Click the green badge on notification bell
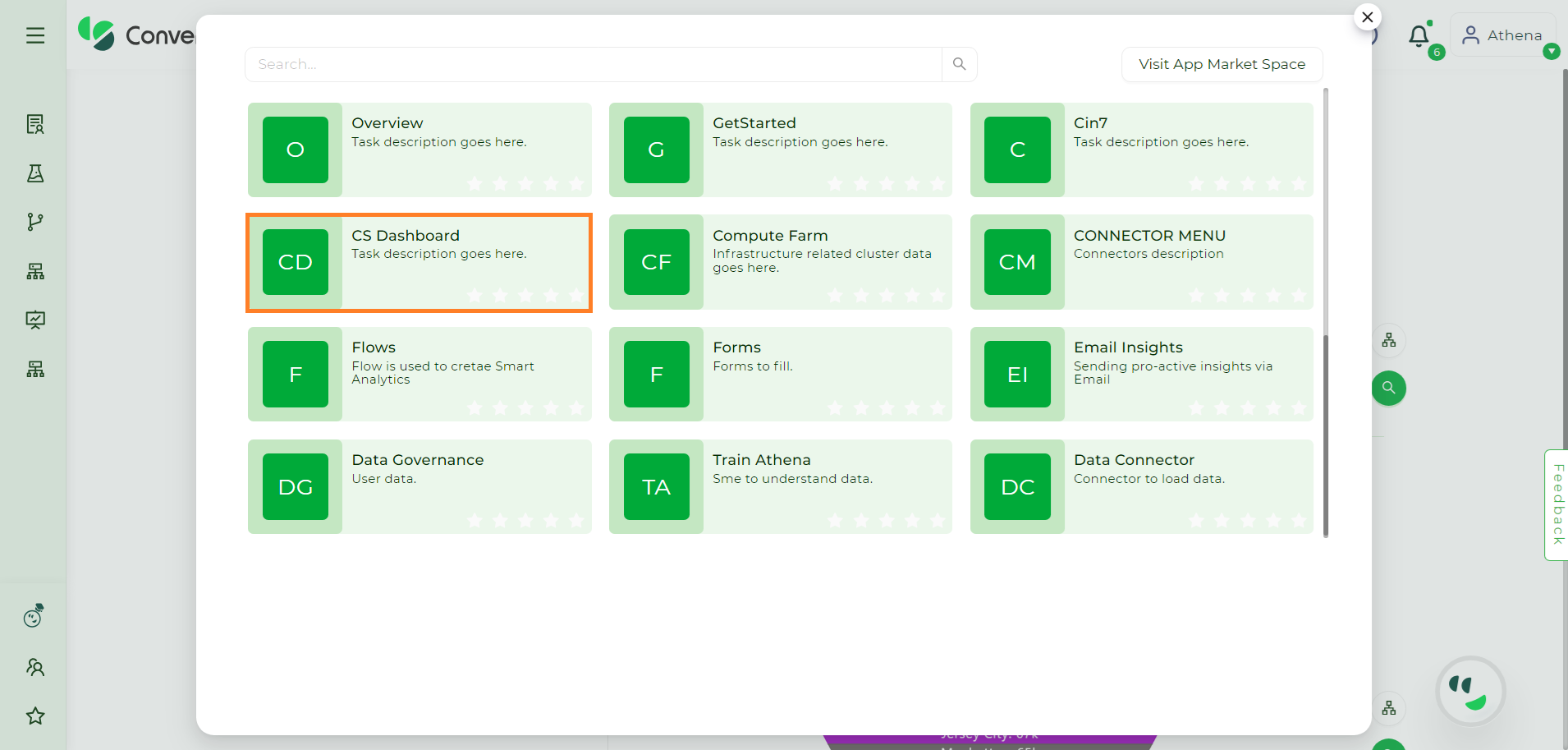 pyautogui.click(x=1436, y=53)
